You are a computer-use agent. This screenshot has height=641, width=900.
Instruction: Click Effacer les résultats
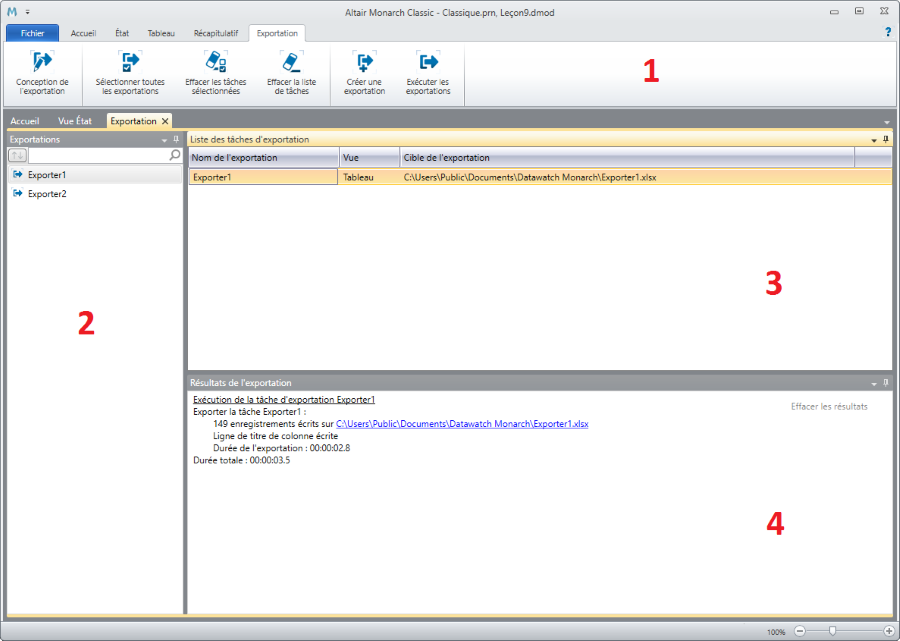click(829, 407)
